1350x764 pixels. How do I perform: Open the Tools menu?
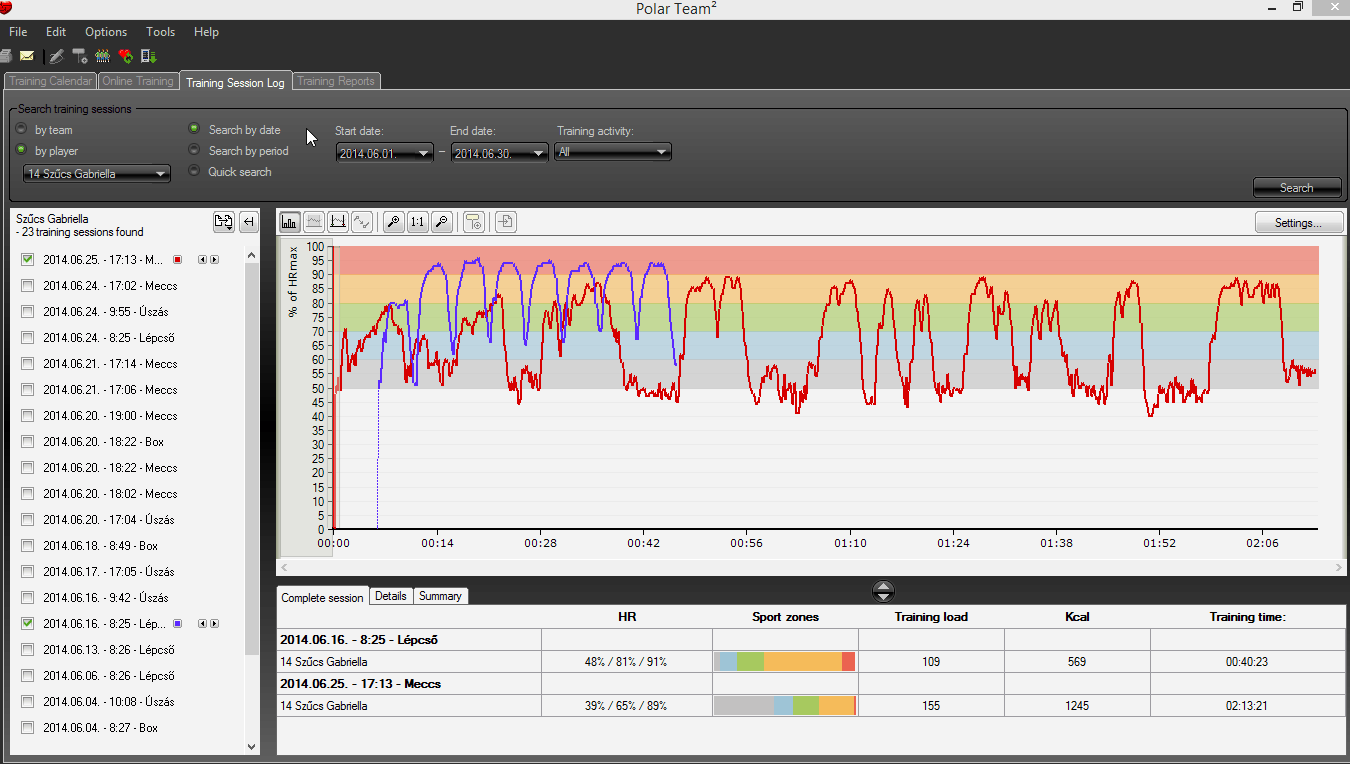[160, 32]
